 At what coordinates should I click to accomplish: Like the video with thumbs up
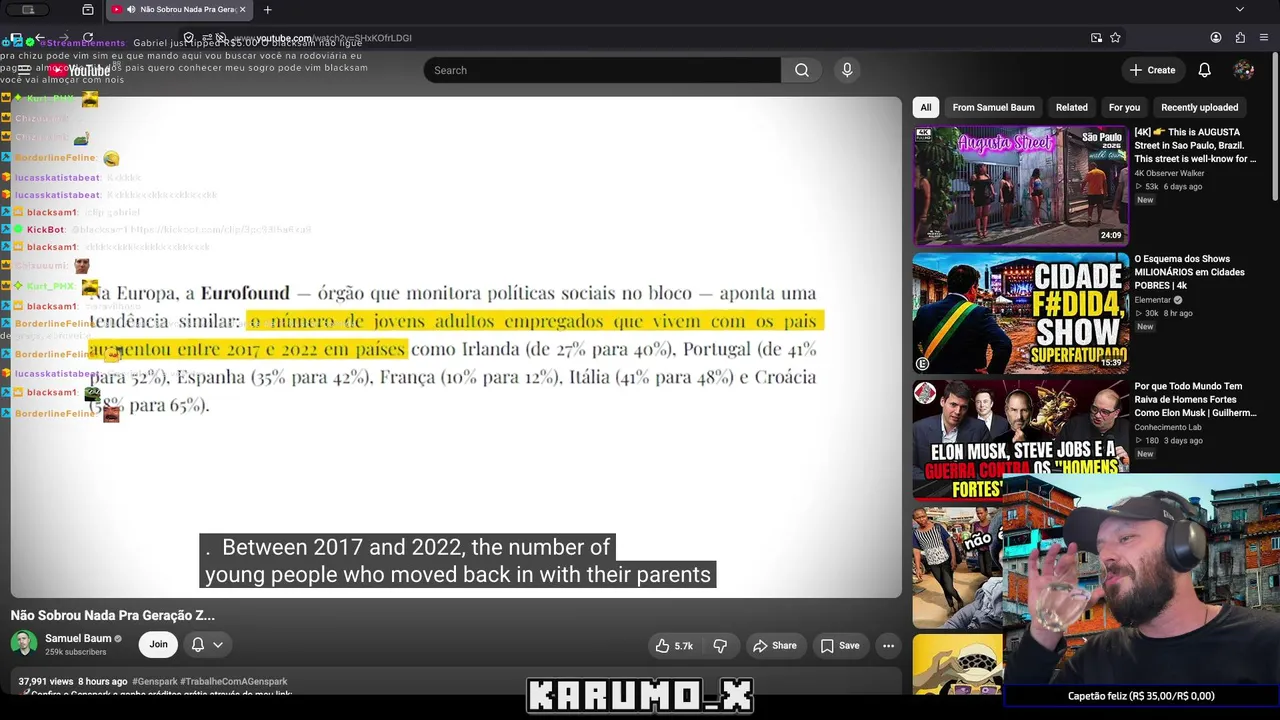click(674, 646)
